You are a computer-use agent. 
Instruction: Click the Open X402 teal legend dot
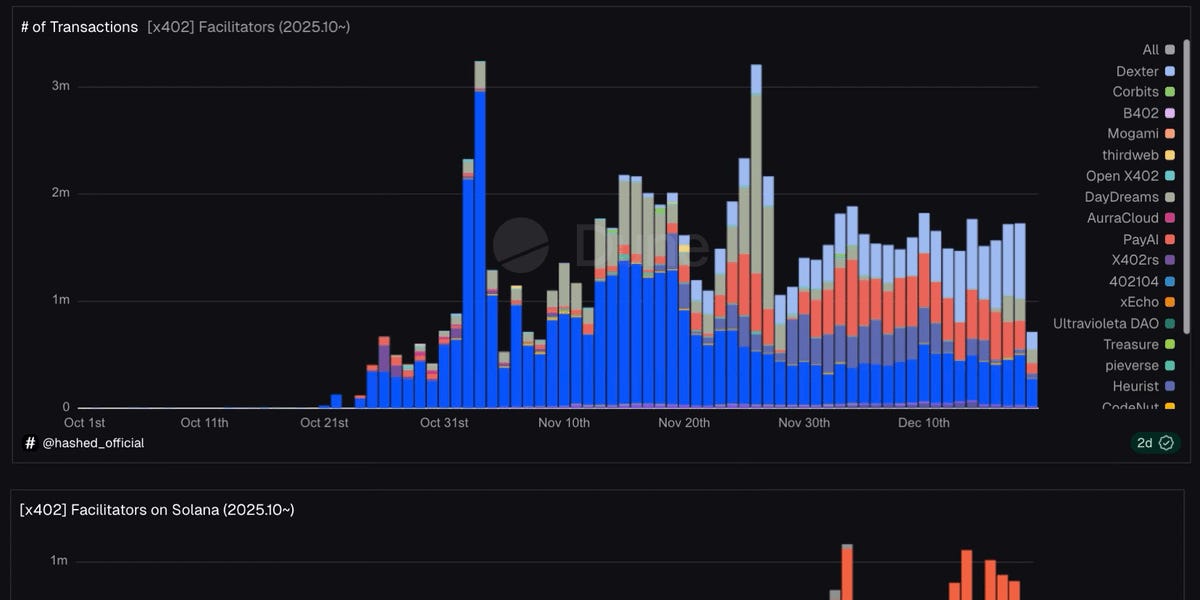coord(1170,176)
